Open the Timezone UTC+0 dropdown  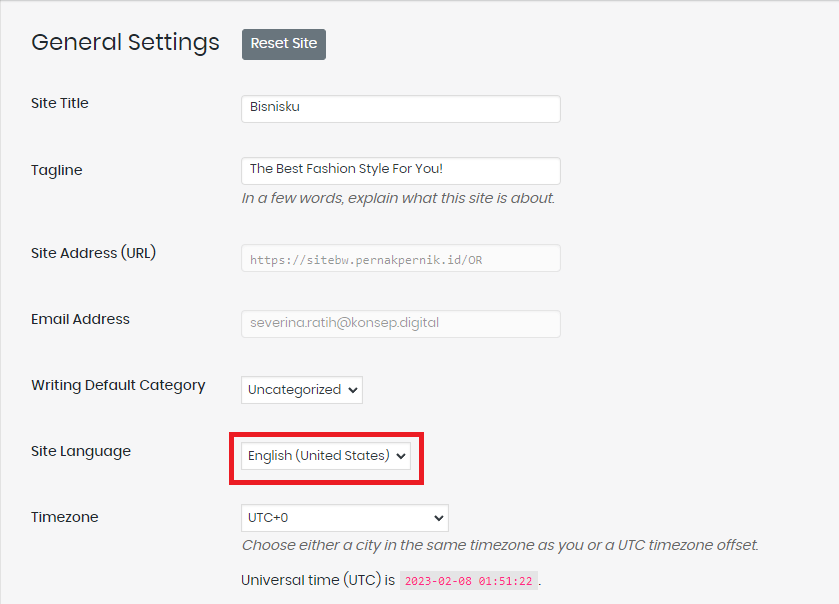coord(344,518)
